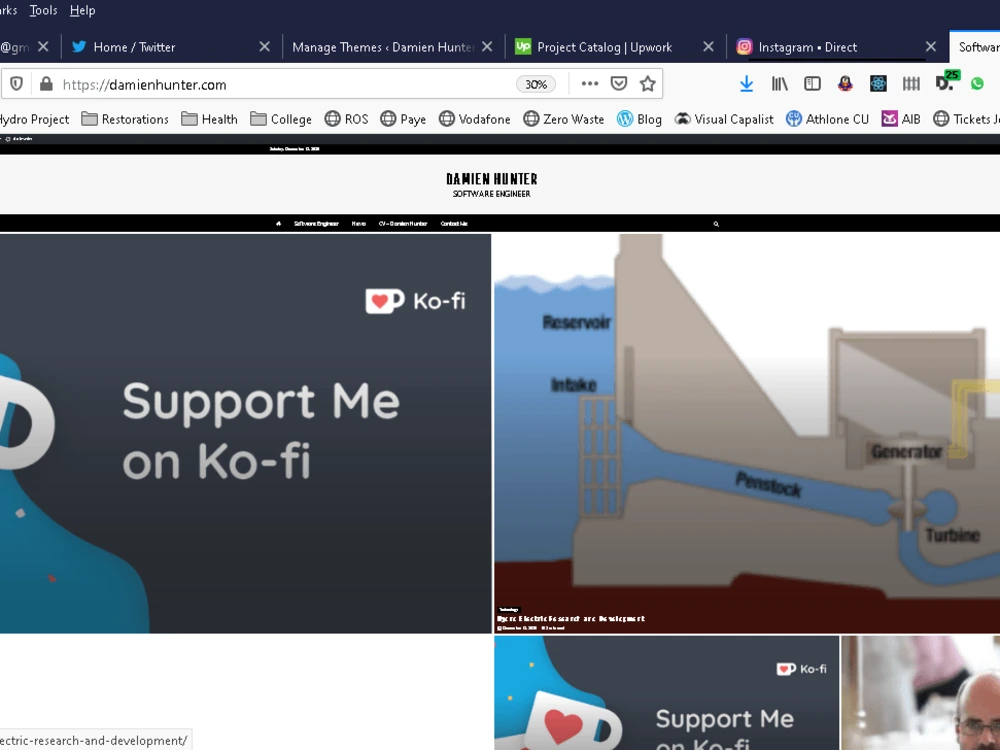Viewport: 1000px width, 750px height.
Task: Click the Damien Hunter site title
Action: point(492,179)
